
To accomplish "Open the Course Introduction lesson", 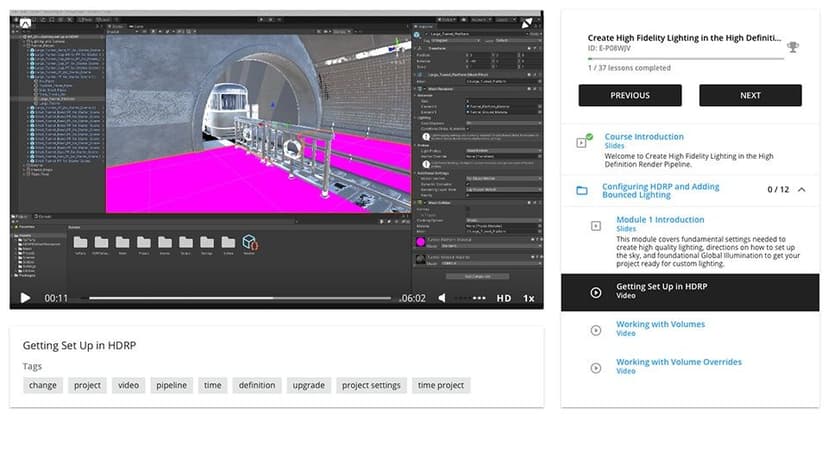I will [644, 136].
